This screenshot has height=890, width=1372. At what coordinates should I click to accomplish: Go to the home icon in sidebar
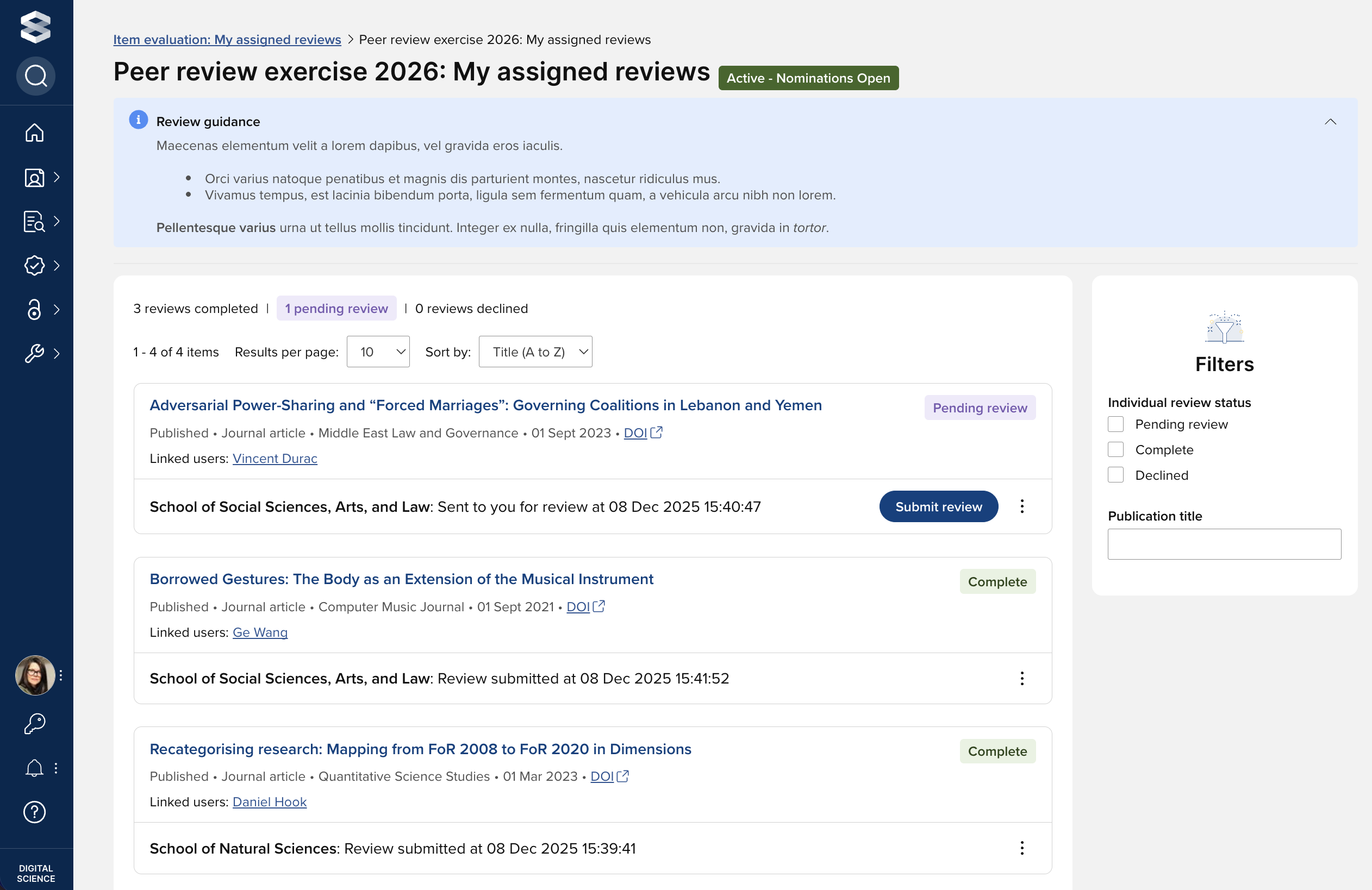pyautogui.click(x=35, y=133)
